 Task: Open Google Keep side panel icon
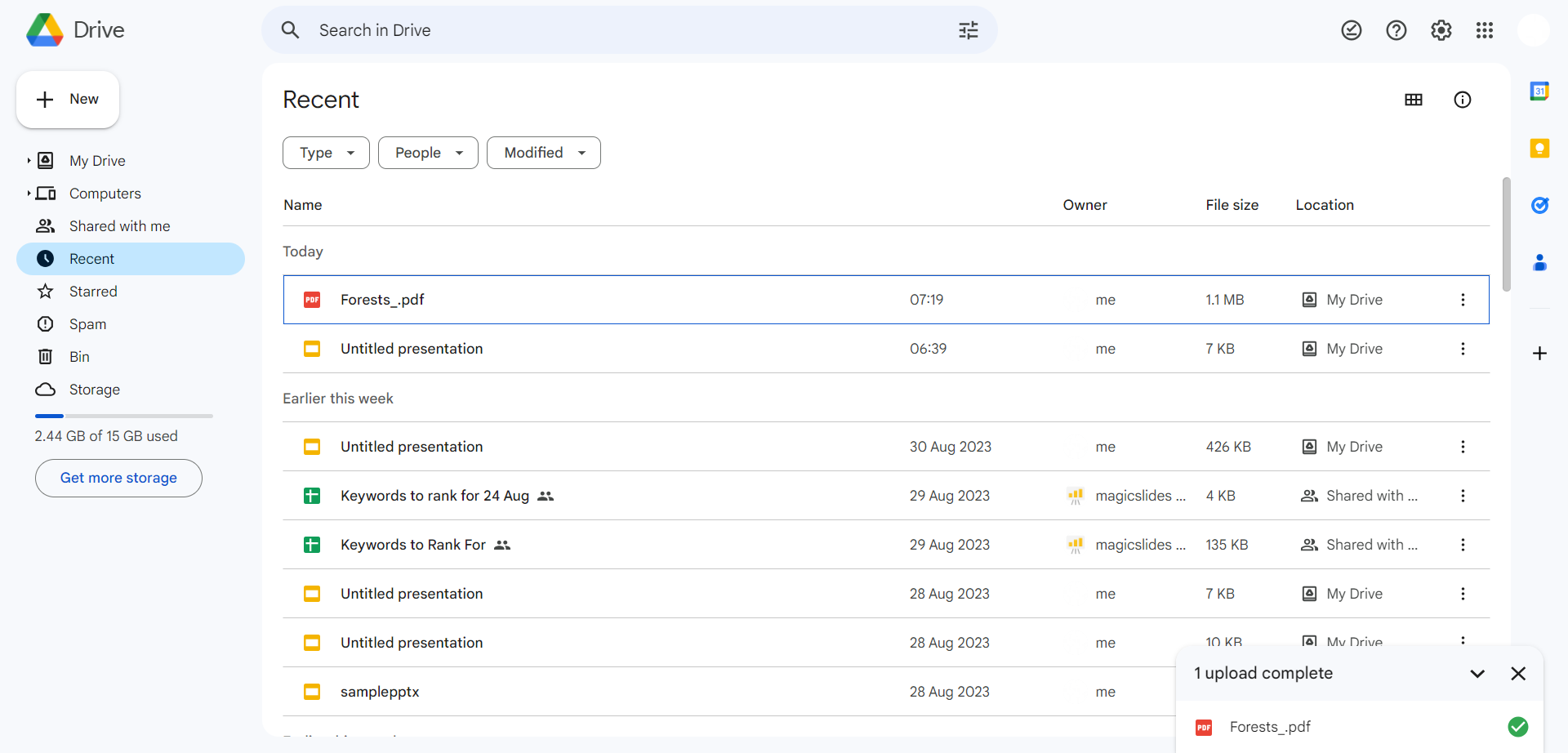[x=1539, y=148]
